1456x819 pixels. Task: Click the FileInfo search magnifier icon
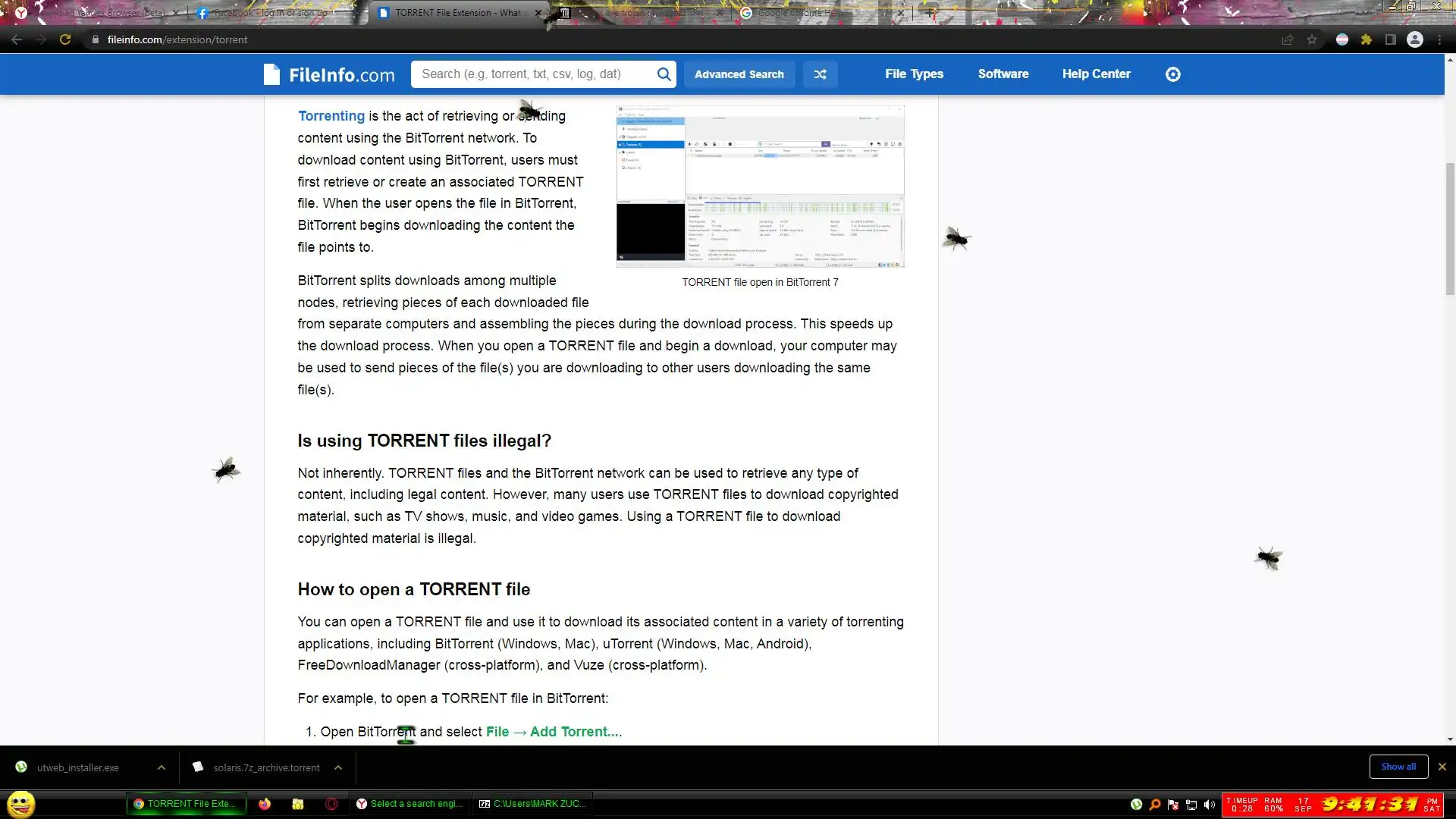pyautogui.click(x=664, y=74)
